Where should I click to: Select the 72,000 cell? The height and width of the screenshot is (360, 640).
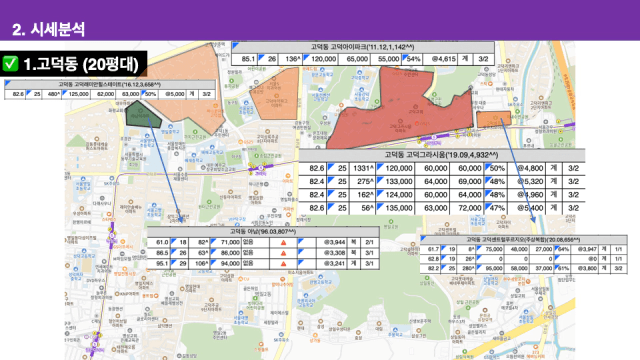(x=466, y=208)
